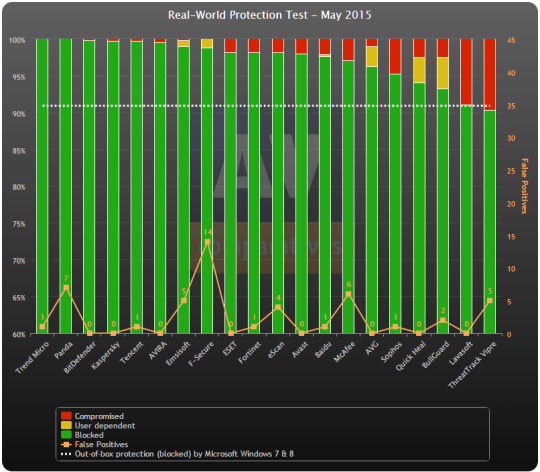Click the ThreatTrack Vipre marker labeled 5
This screenshot has height=472, width=540.
pos(489,301)
